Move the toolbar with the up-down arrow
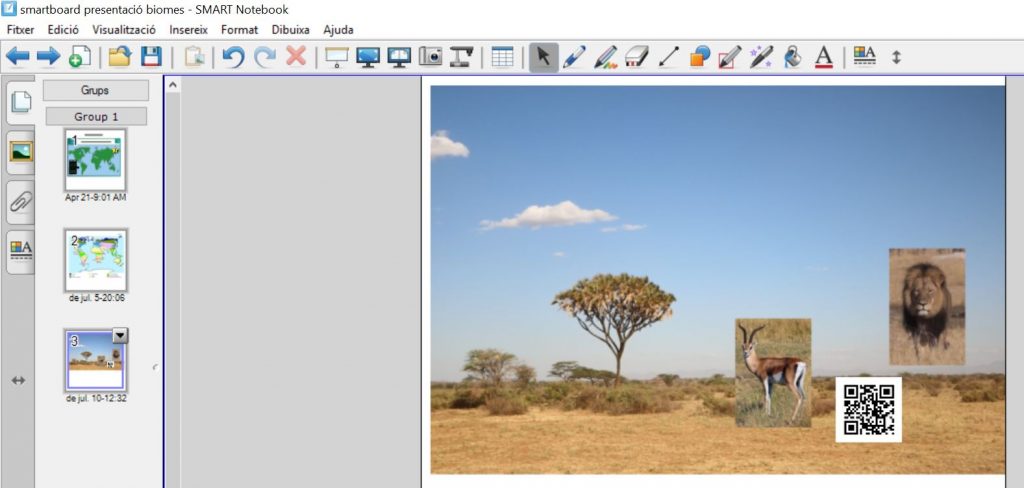The width and height of the screenshot is (1024, 488). pyautogui.click(x=896, y=57)
